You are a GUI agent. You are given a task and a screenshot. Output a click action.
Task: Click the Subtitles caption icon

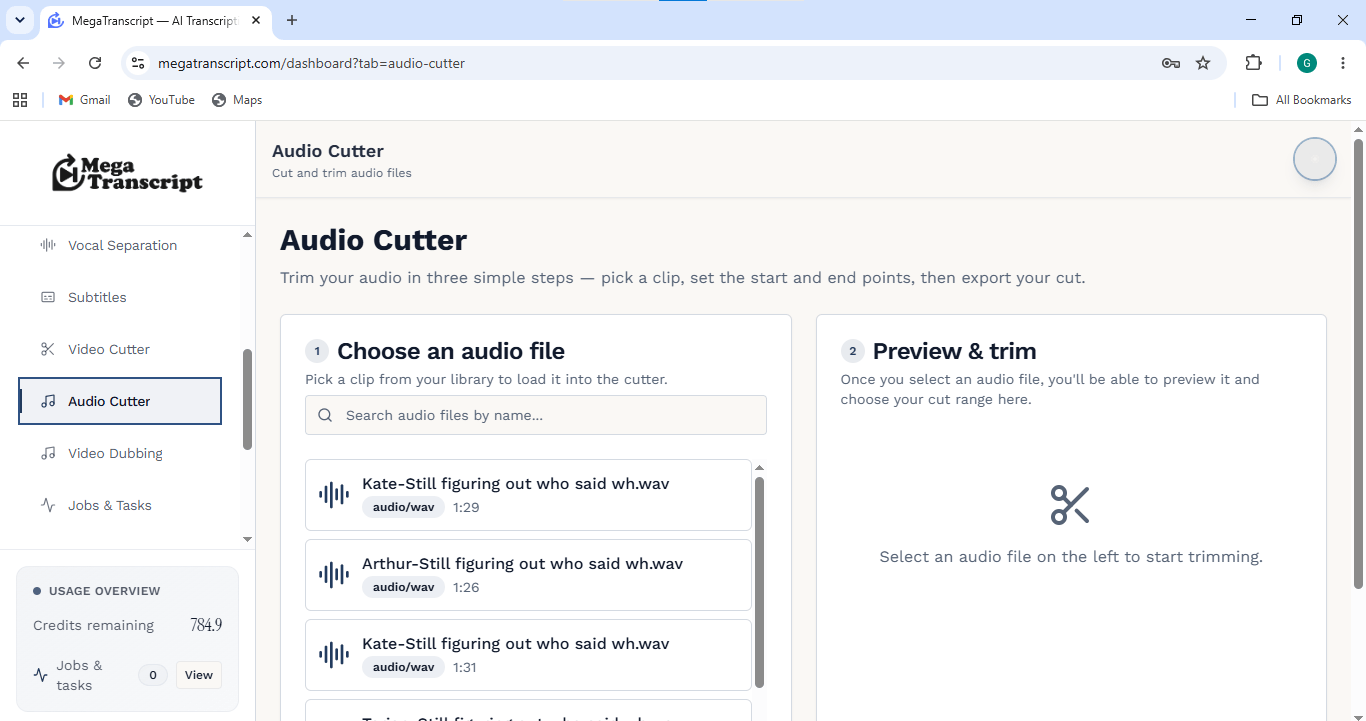48,297
